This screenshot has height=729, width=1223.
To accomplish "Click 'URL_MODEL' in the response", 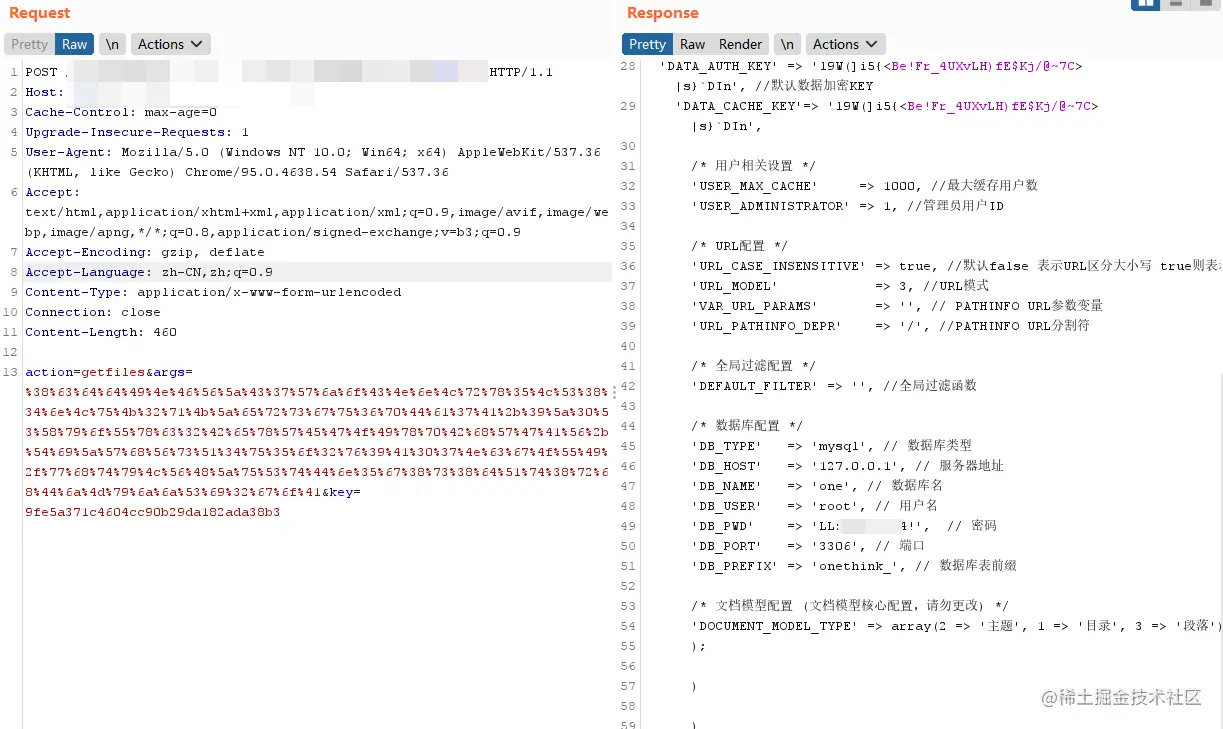I will [x=734, y=286].
